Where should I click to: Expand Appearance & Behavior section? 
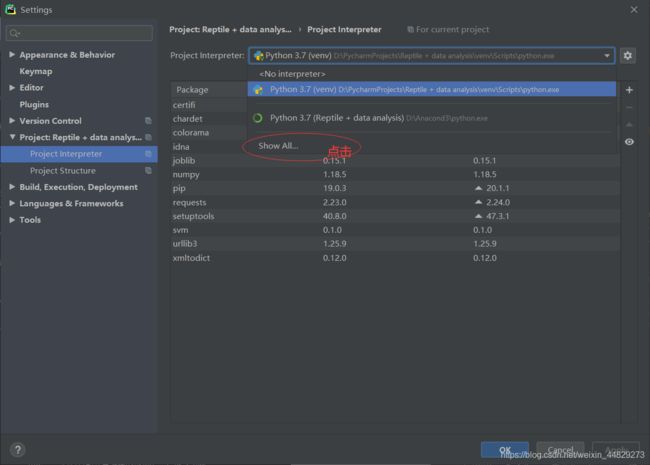[12, 54]
